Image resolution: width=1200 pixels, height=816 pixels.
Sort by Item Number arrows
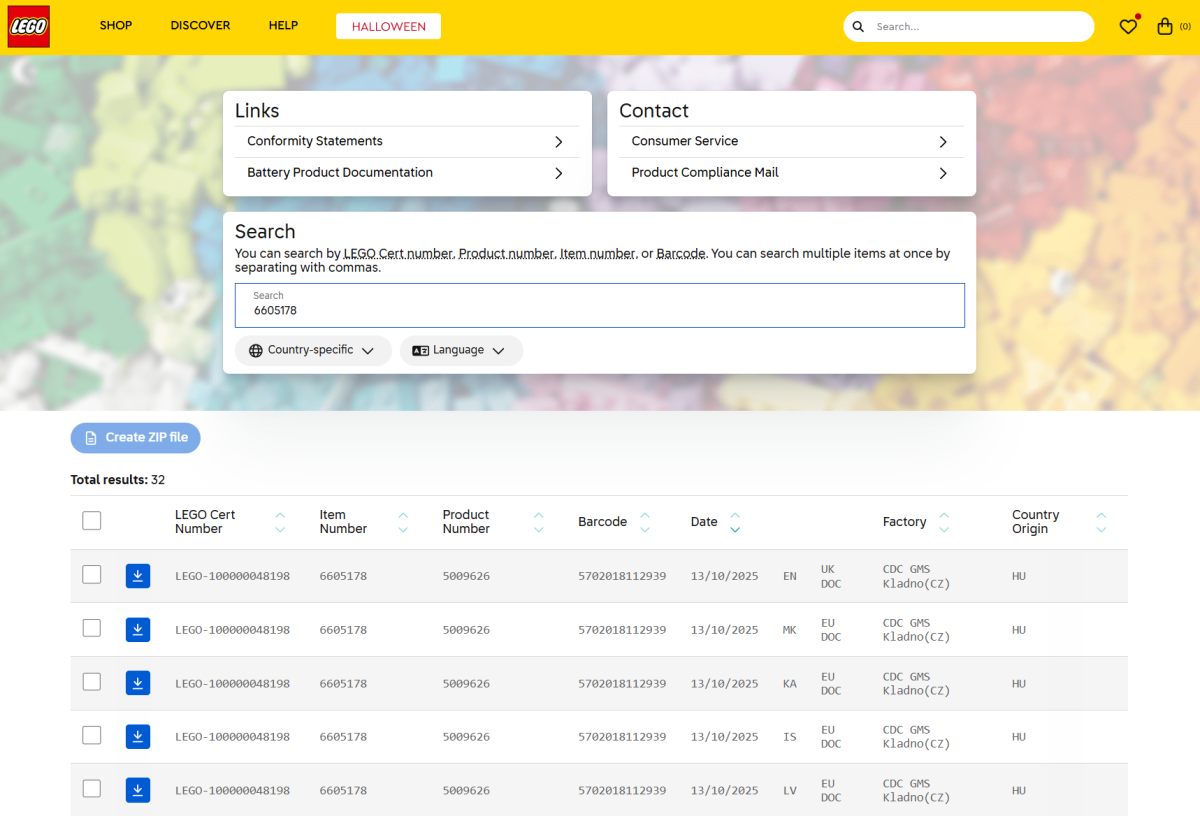coord(403,522)
